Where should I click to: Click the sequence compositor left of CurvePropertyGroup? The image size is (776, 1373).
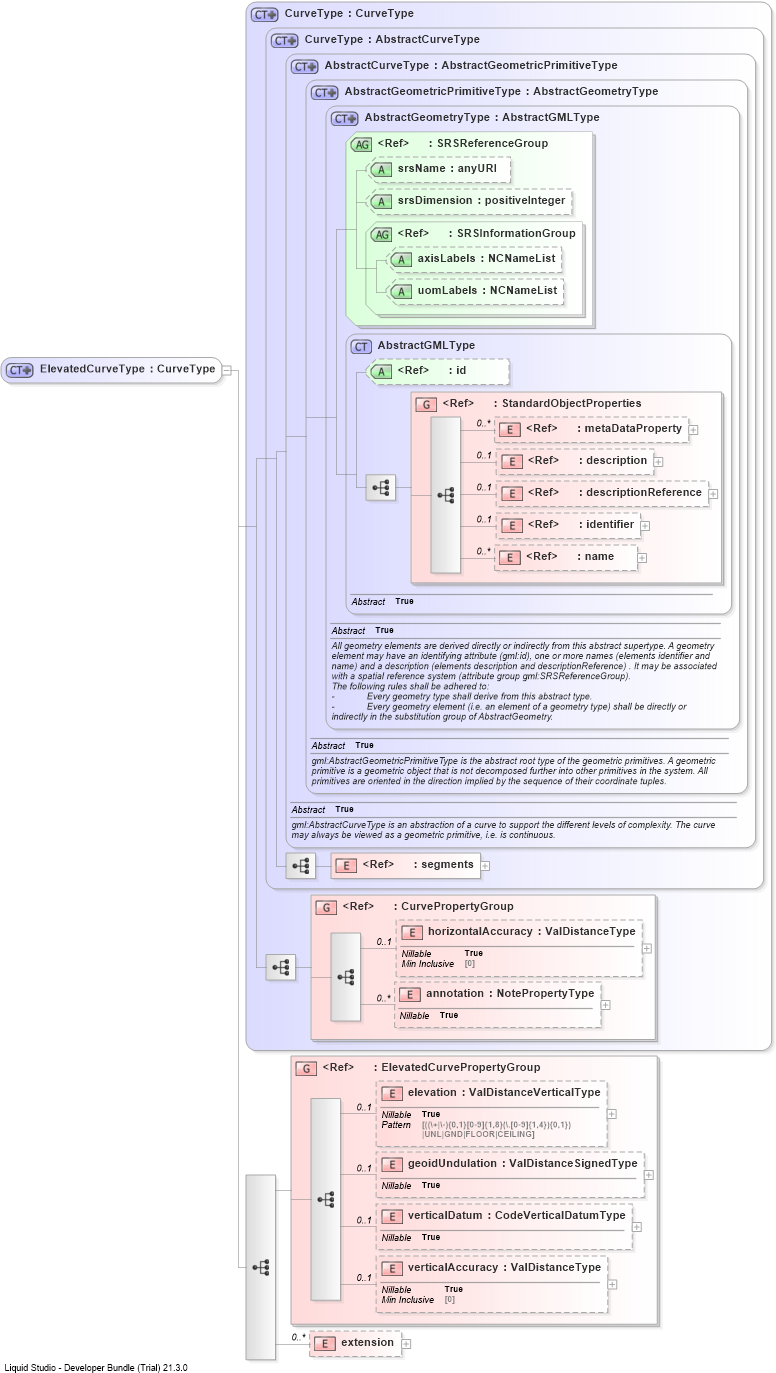pyautogui.click(x=281, y=967)
